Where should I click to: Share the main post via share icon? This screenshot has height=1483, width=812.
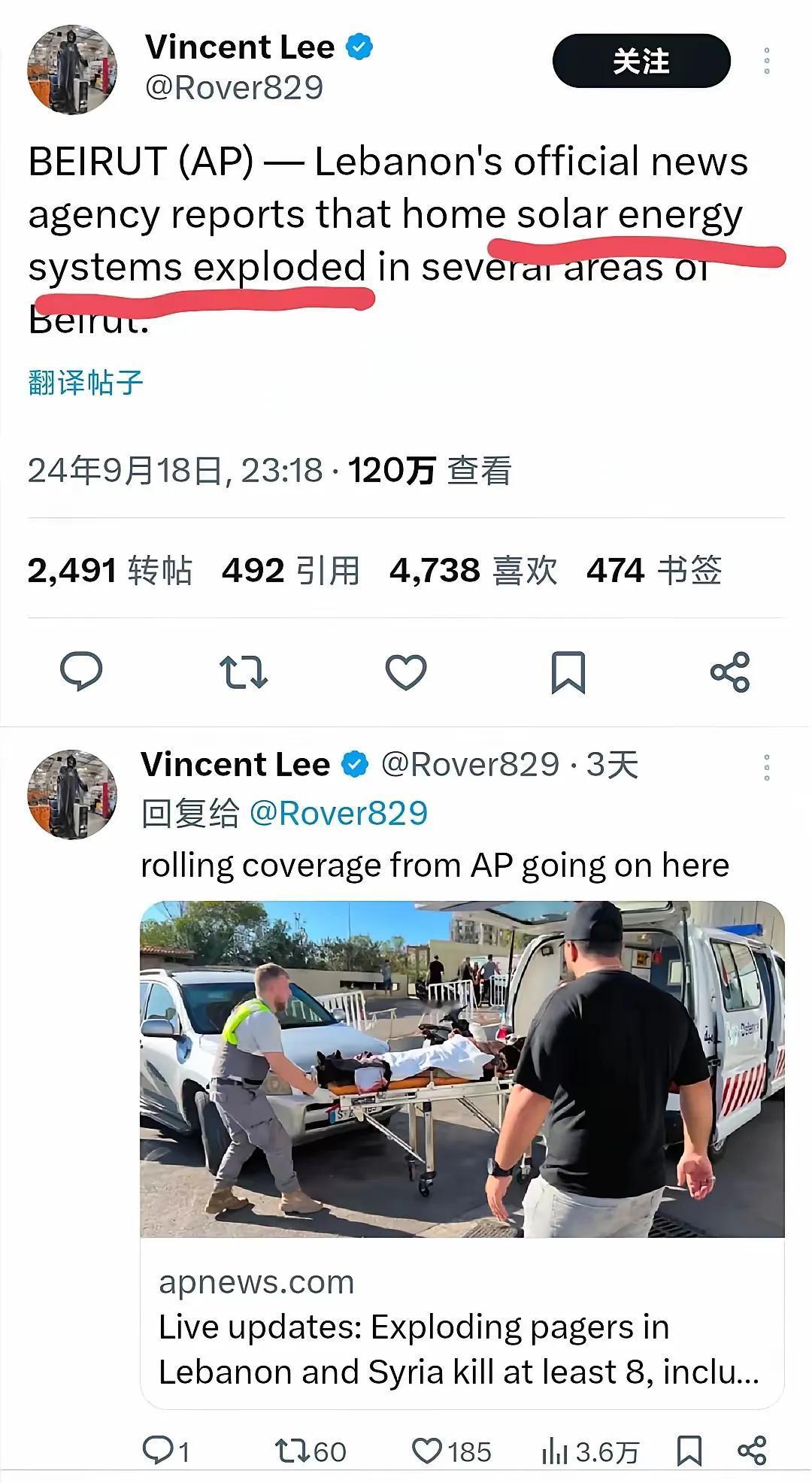[x=730, y=672]
